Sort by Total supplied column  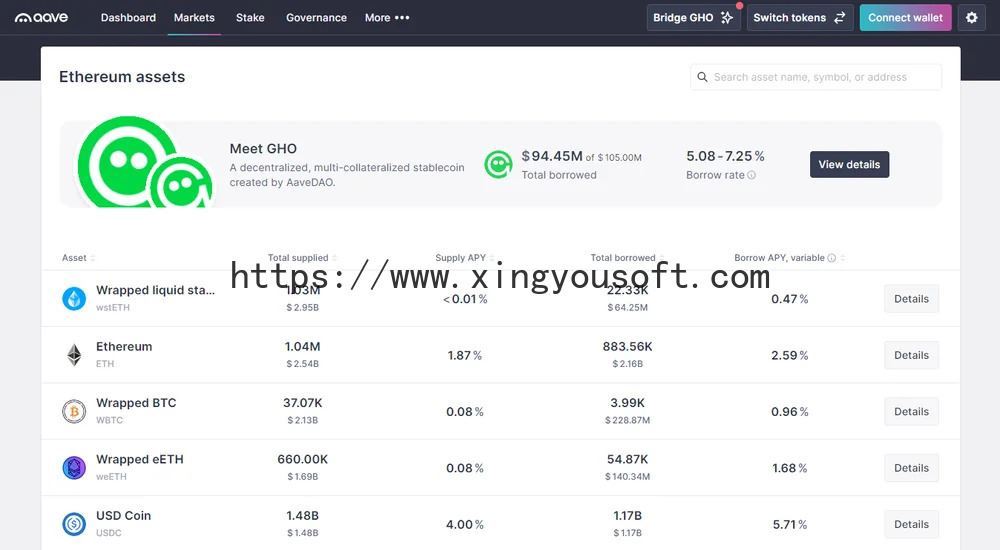tap(298, 258)
